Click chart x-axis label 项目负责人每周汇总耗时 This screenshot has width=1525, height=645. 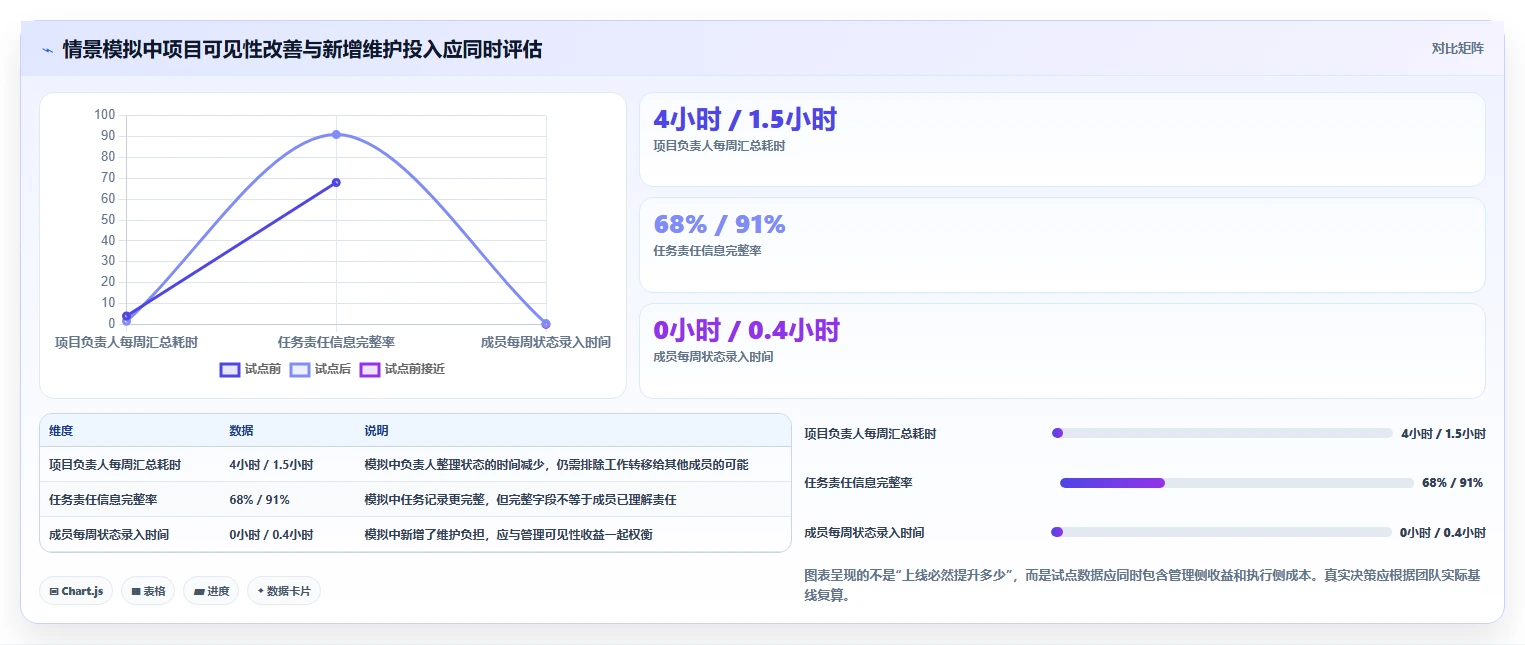[x=126, y=342]
